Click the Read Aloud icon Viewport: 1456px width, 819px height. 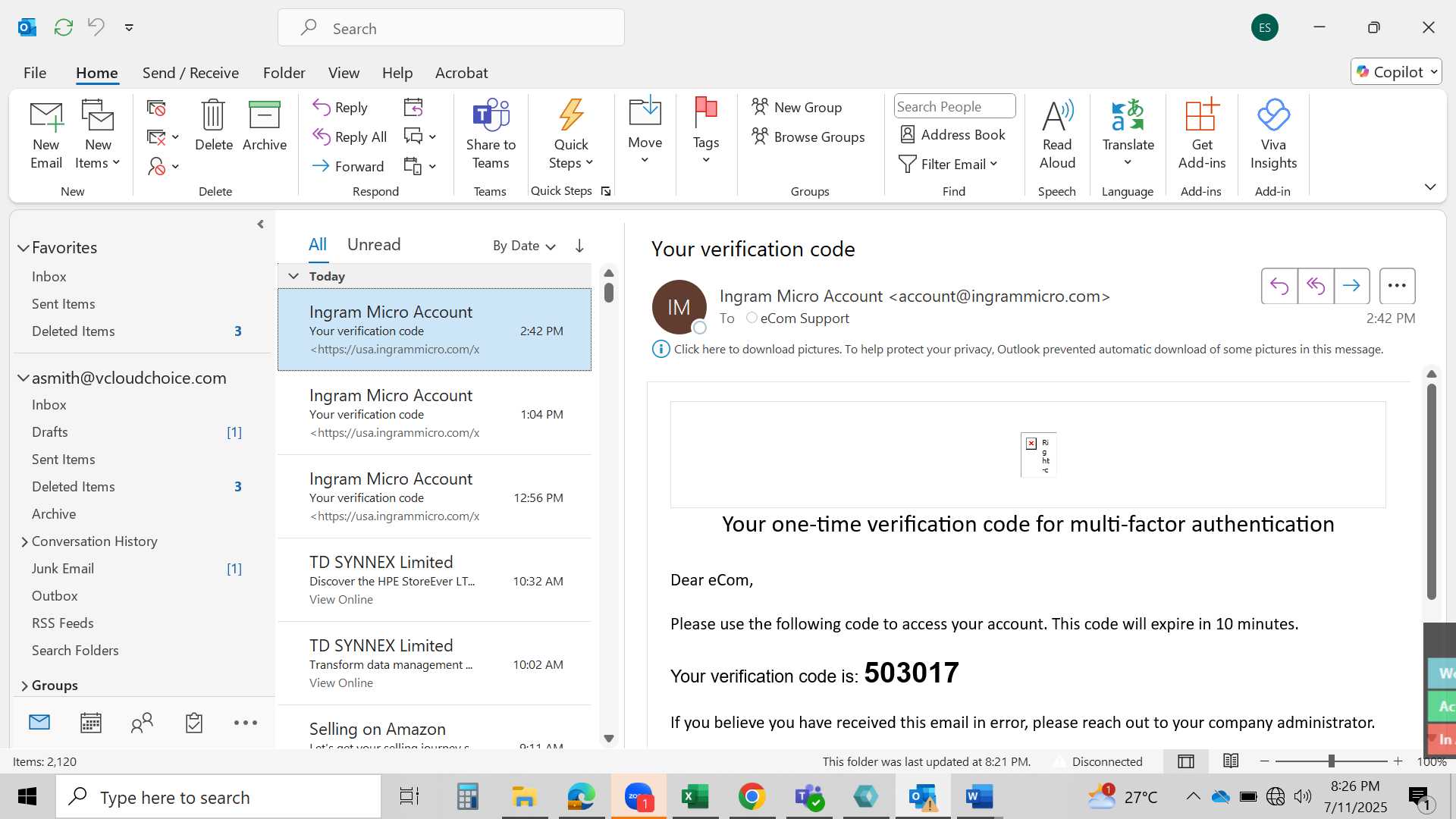(1057, 134)
